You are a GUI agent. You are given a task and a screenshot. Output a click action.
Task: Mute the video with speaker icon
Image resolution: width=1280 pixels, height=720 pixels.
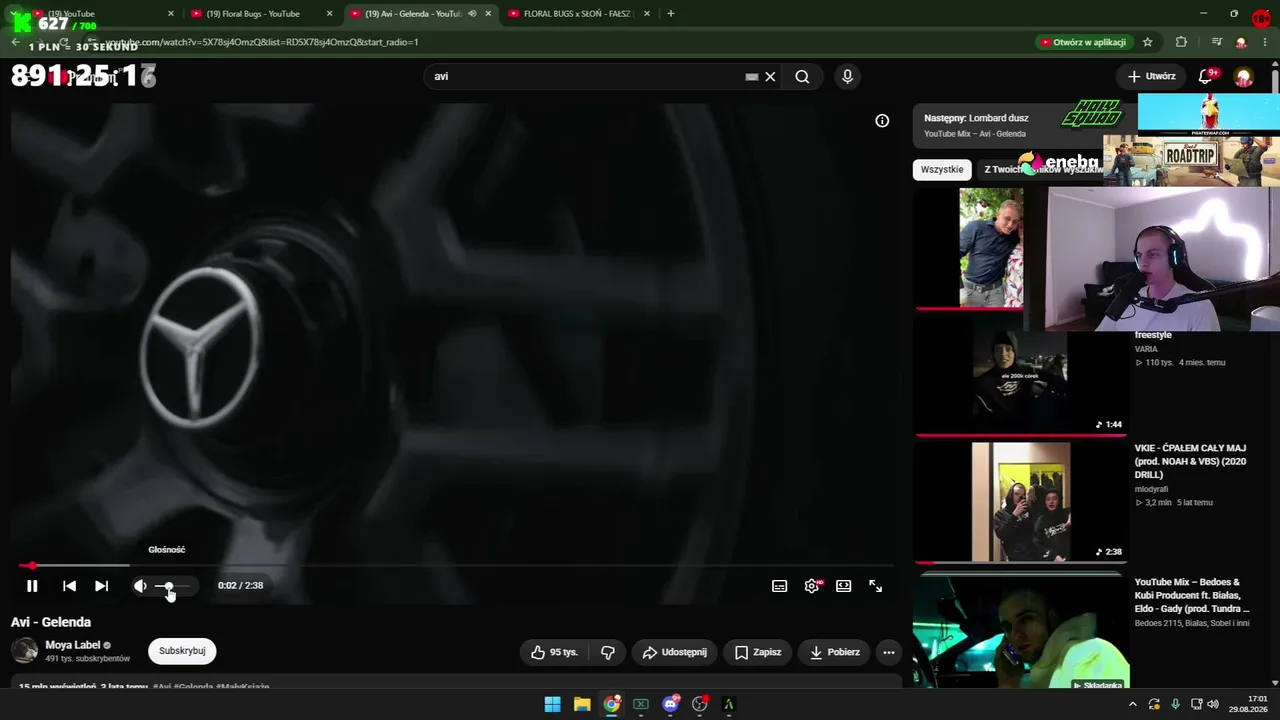tap(140, 586)
